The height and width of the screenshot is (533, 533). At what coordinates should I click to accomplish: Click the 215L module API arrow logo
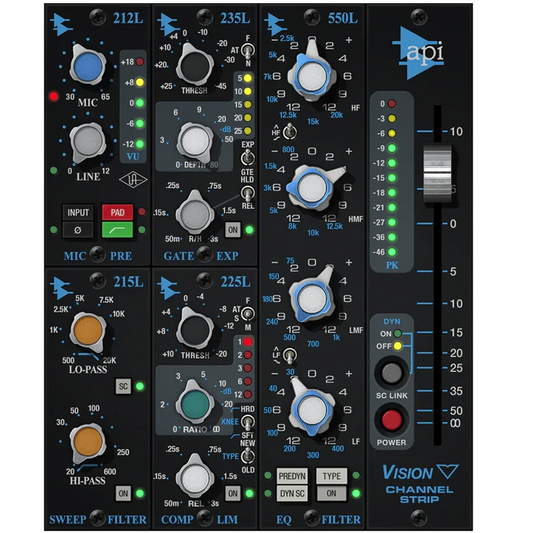(62, 288)
